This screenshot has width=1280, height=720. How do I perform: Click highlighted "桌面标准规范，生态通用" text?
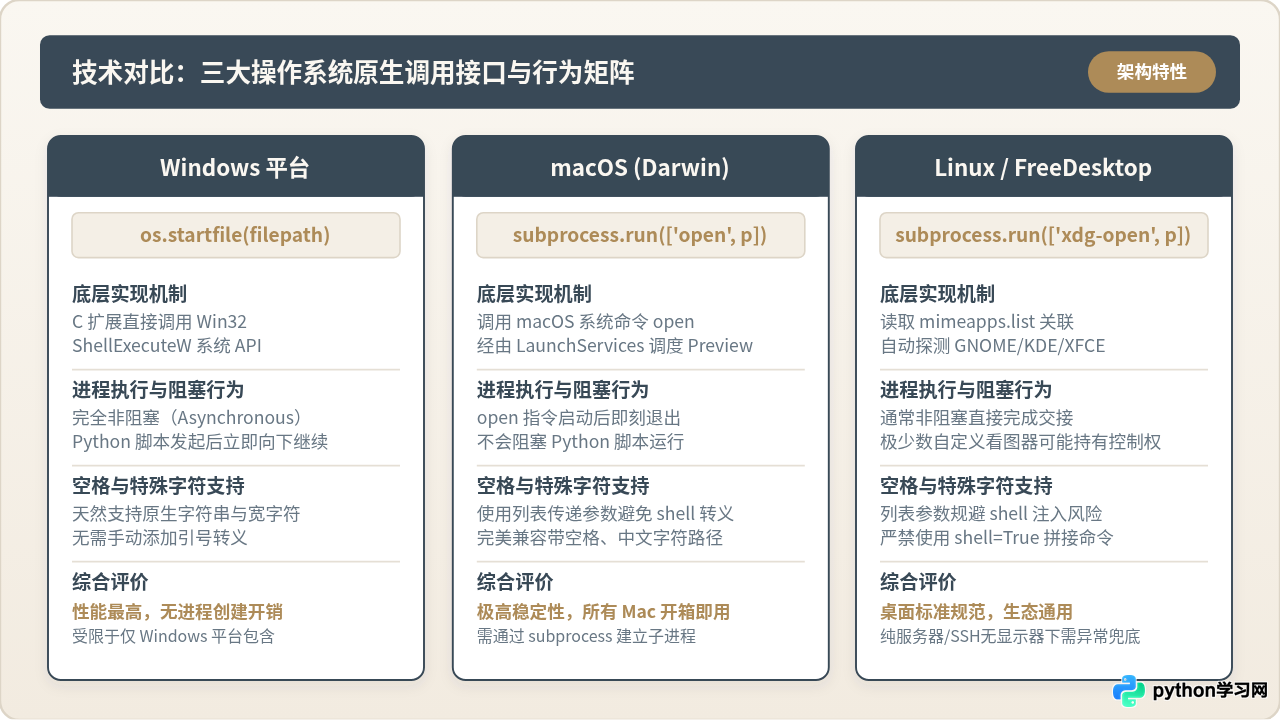[976, 611]
